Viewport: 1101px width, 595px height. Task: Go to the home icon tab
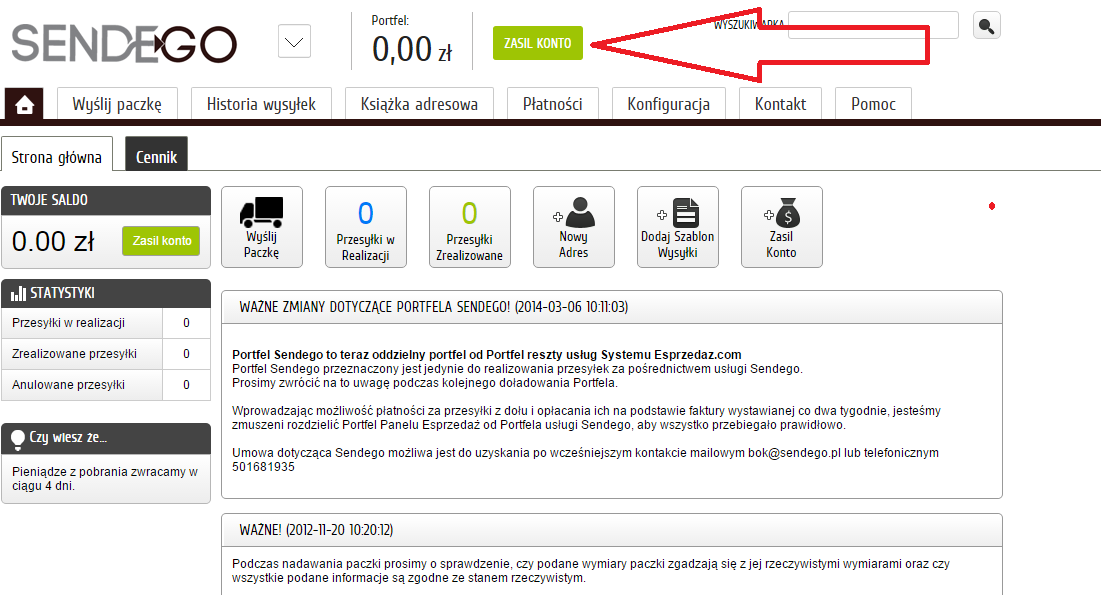24,104
